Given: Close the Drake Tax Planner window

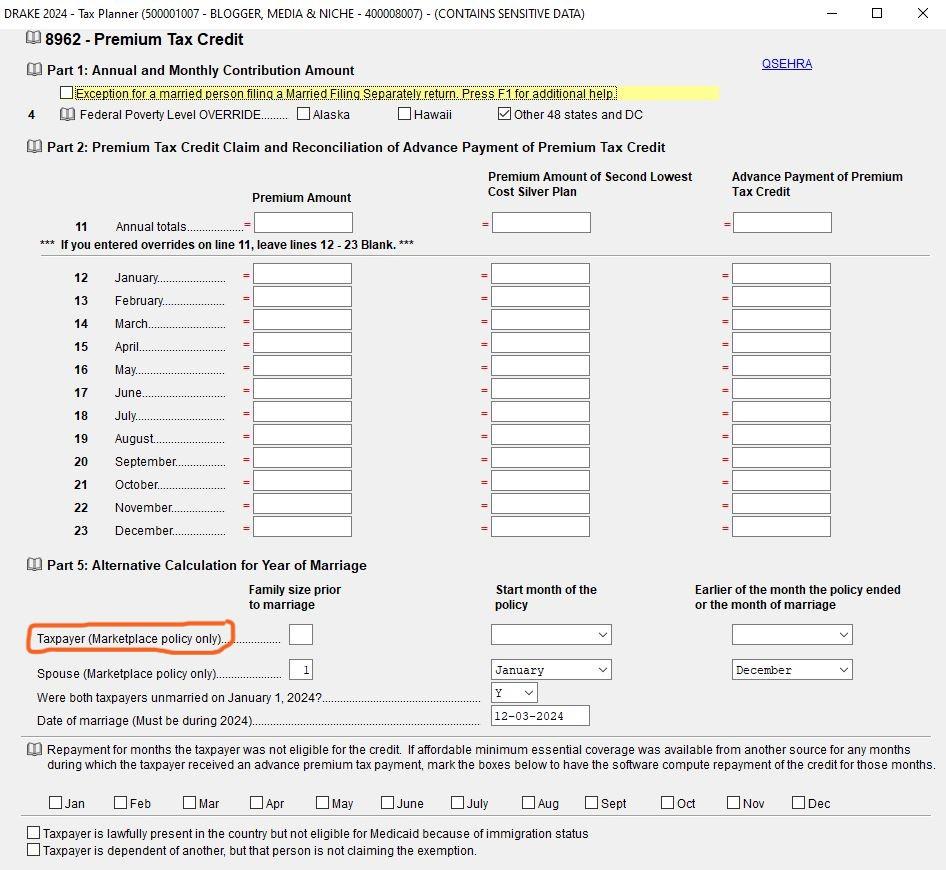Looking at the screenshot, I should pos(922,13).
